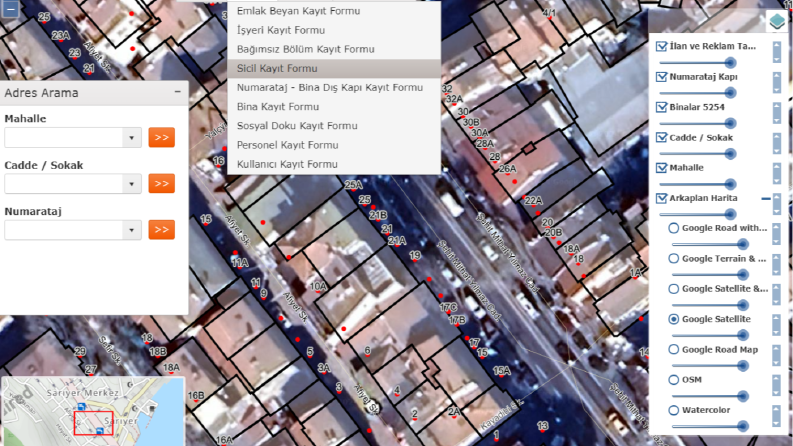Open the Numarataj dropdown list
The width and height of the screenshot is (793, 446).
point(131,230)
